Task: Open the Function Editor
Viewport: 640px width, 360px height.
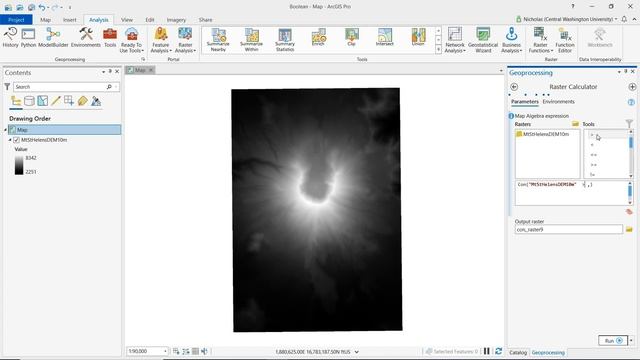Action: coord(565,40)
